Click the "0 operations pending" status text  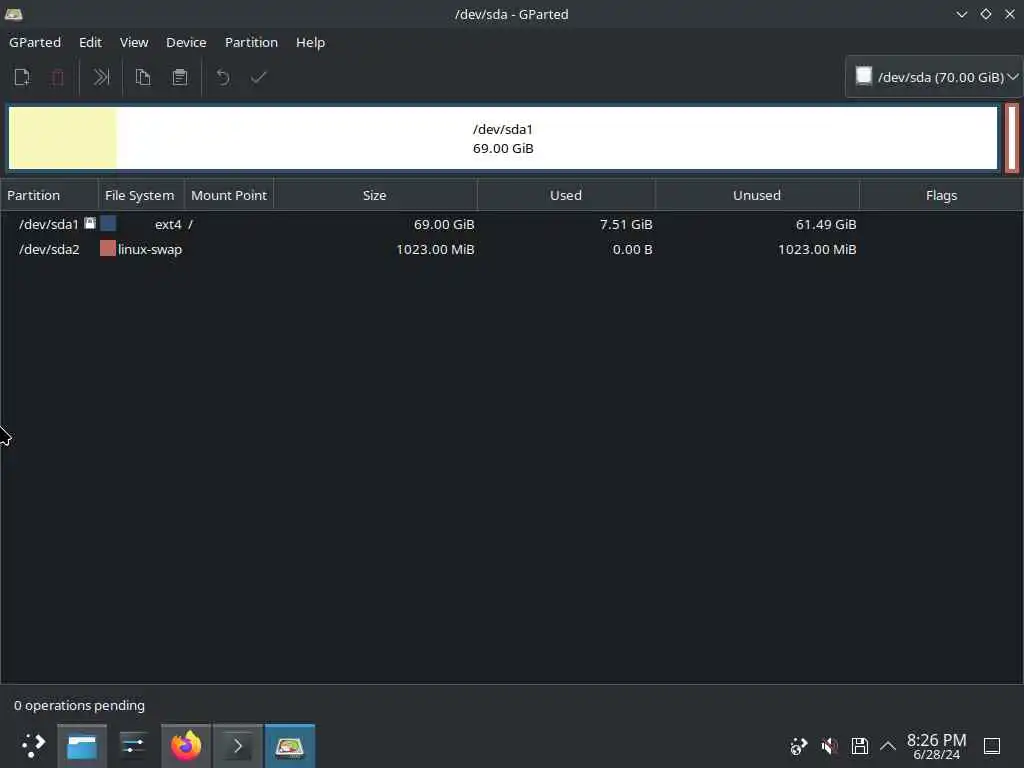pyautogui.click(x=79, y=705)
